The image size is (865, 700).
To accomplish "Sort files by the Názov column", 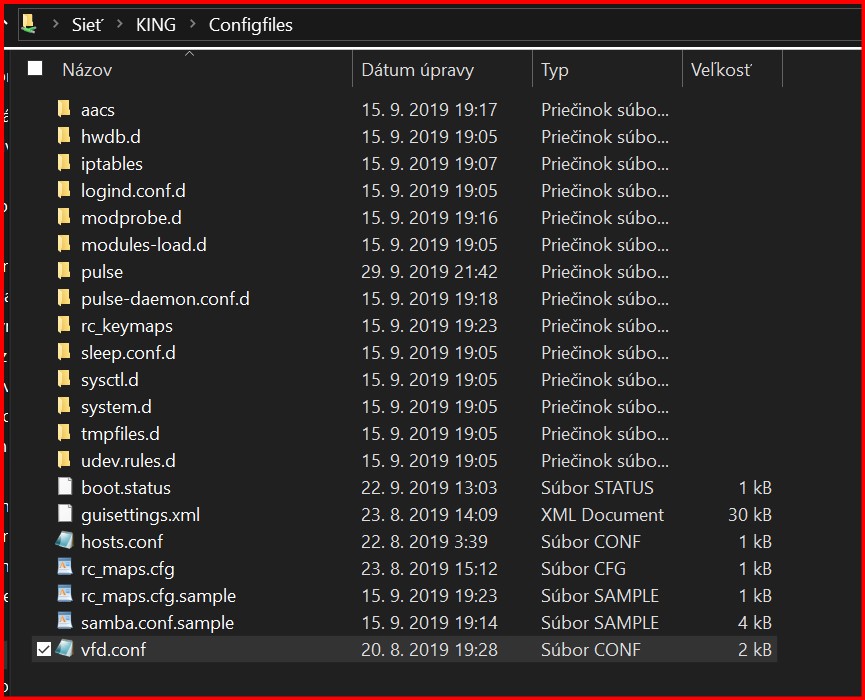I will [x=87, y=70].
